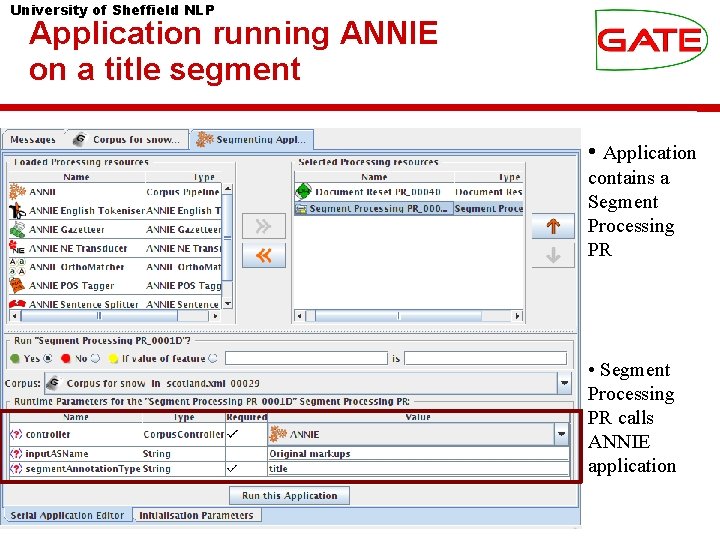
Task: Open the Corpus dropdown
Action: coord(564,383)
